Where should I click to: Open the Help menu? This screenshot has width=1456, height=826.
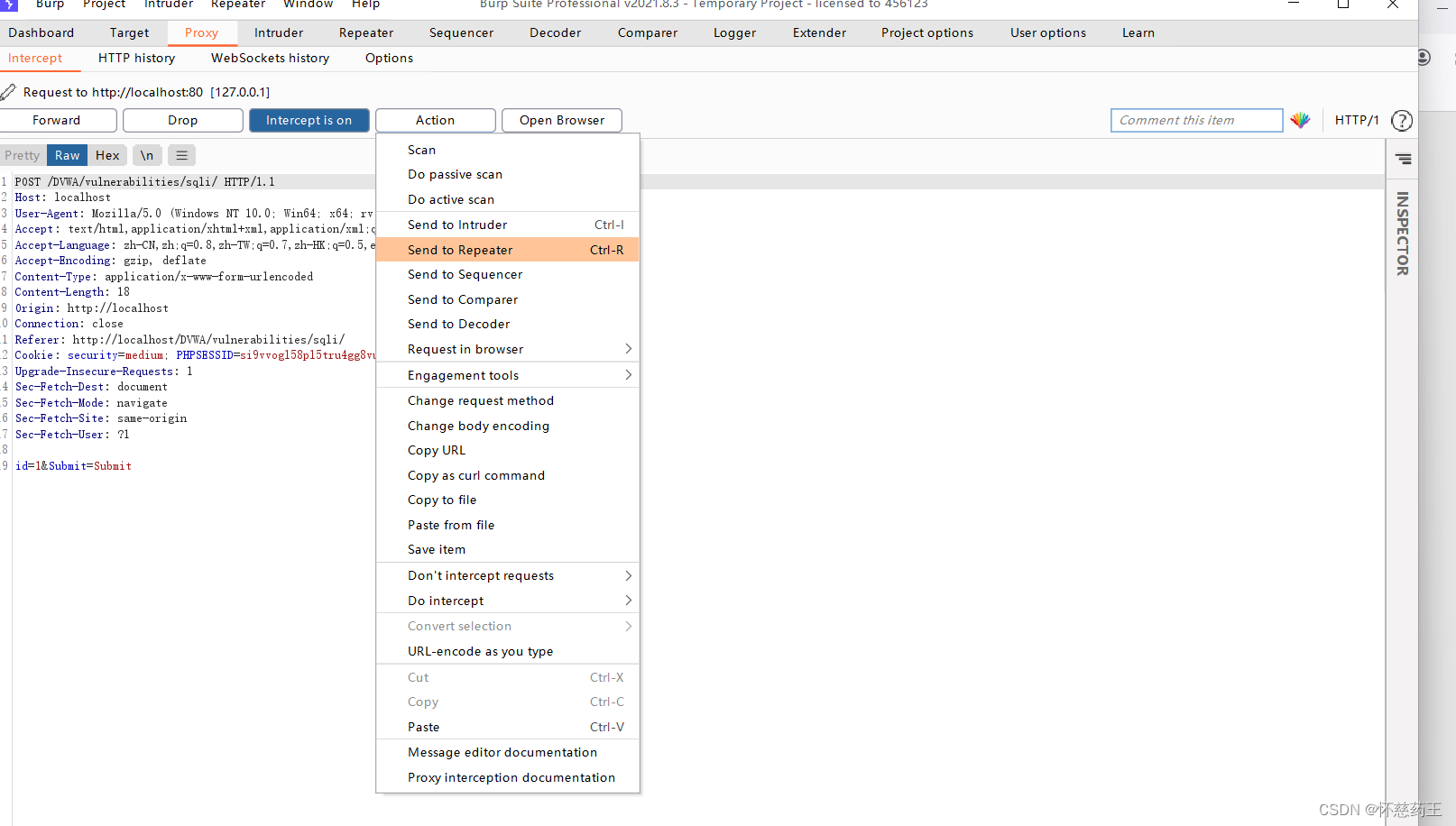click(x=365, y=5)
